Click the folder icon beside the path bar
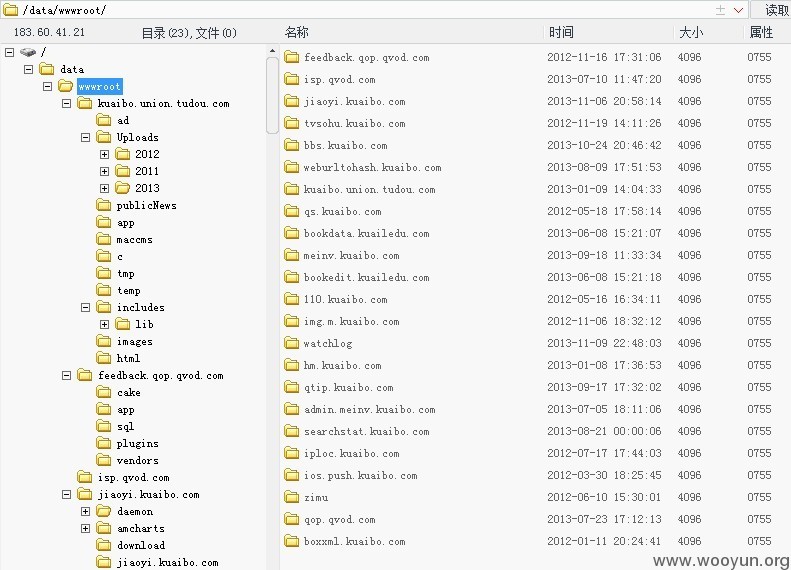This screenshot has height=570, width=791. (x=10, y=10)
